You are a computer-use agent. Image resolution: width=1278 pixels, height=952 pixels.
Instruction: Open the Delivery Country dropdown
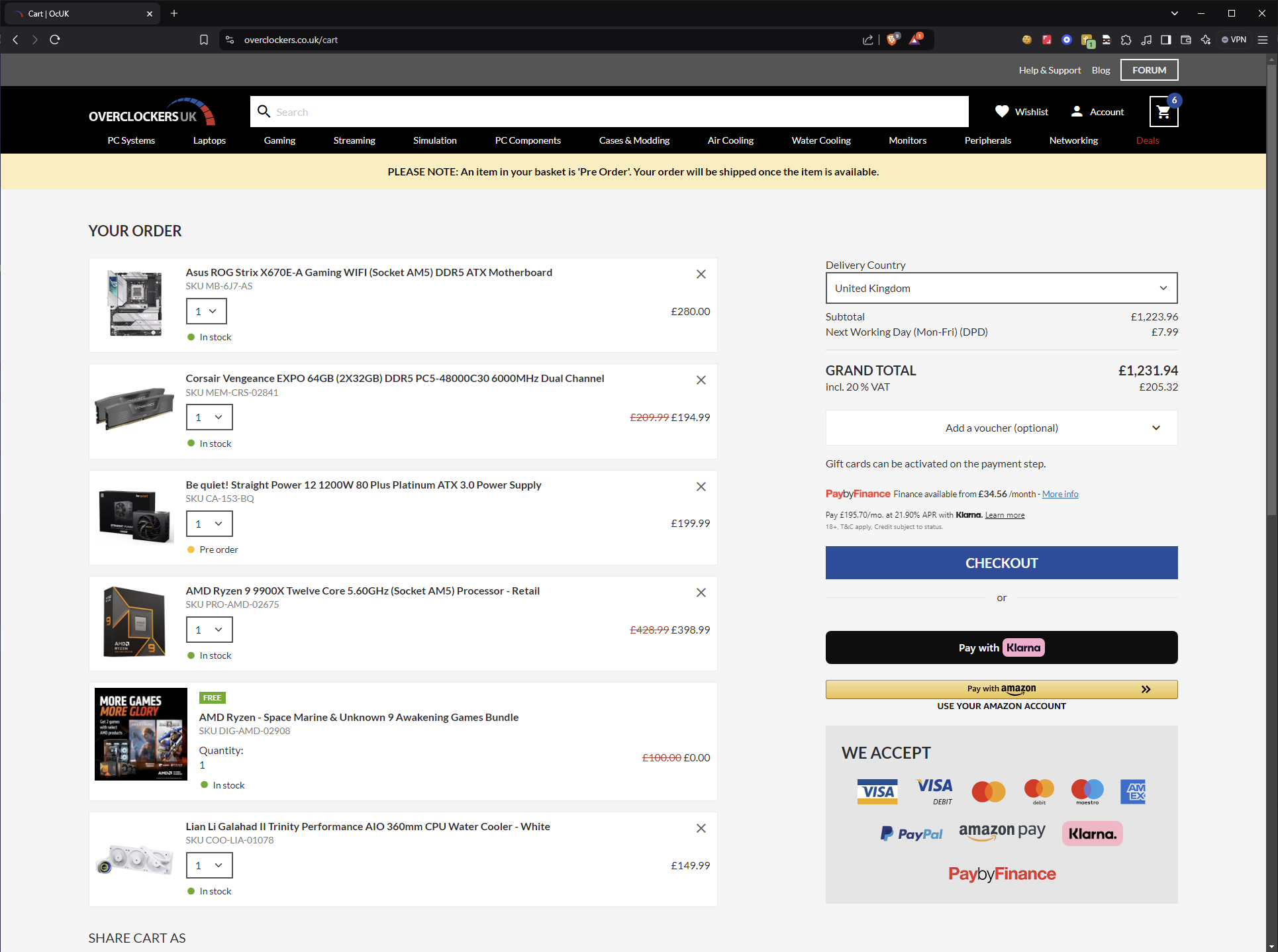point(1001,288)
